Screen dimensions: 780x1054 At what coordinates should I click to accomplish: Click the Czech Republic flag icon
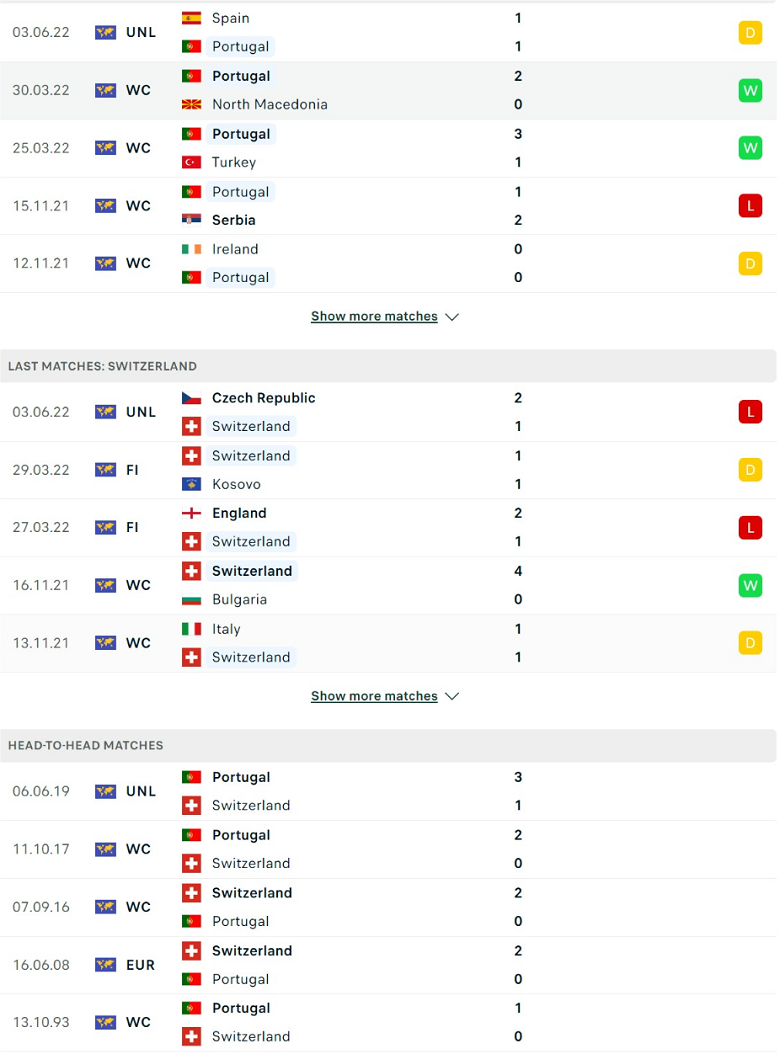[192, 398]
